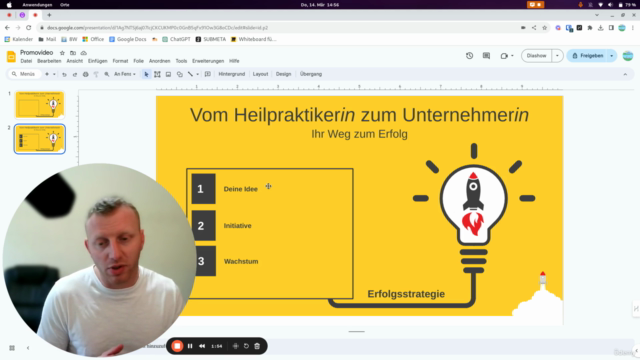This screenshot has width=640, height=360.
Task: Reload the browser page
Action: tap(29, 28)
